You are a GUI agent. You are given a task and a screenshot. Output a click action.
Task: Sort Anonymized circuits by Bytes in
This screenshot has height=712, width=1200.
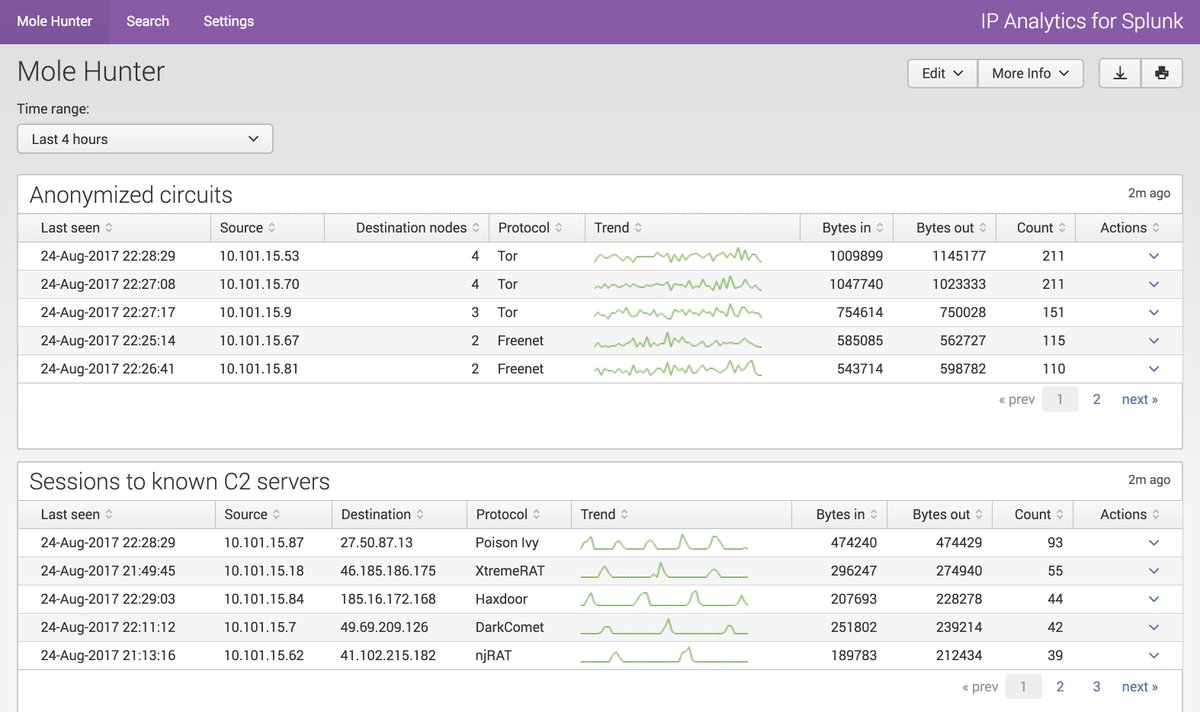[x=853, y=228]
